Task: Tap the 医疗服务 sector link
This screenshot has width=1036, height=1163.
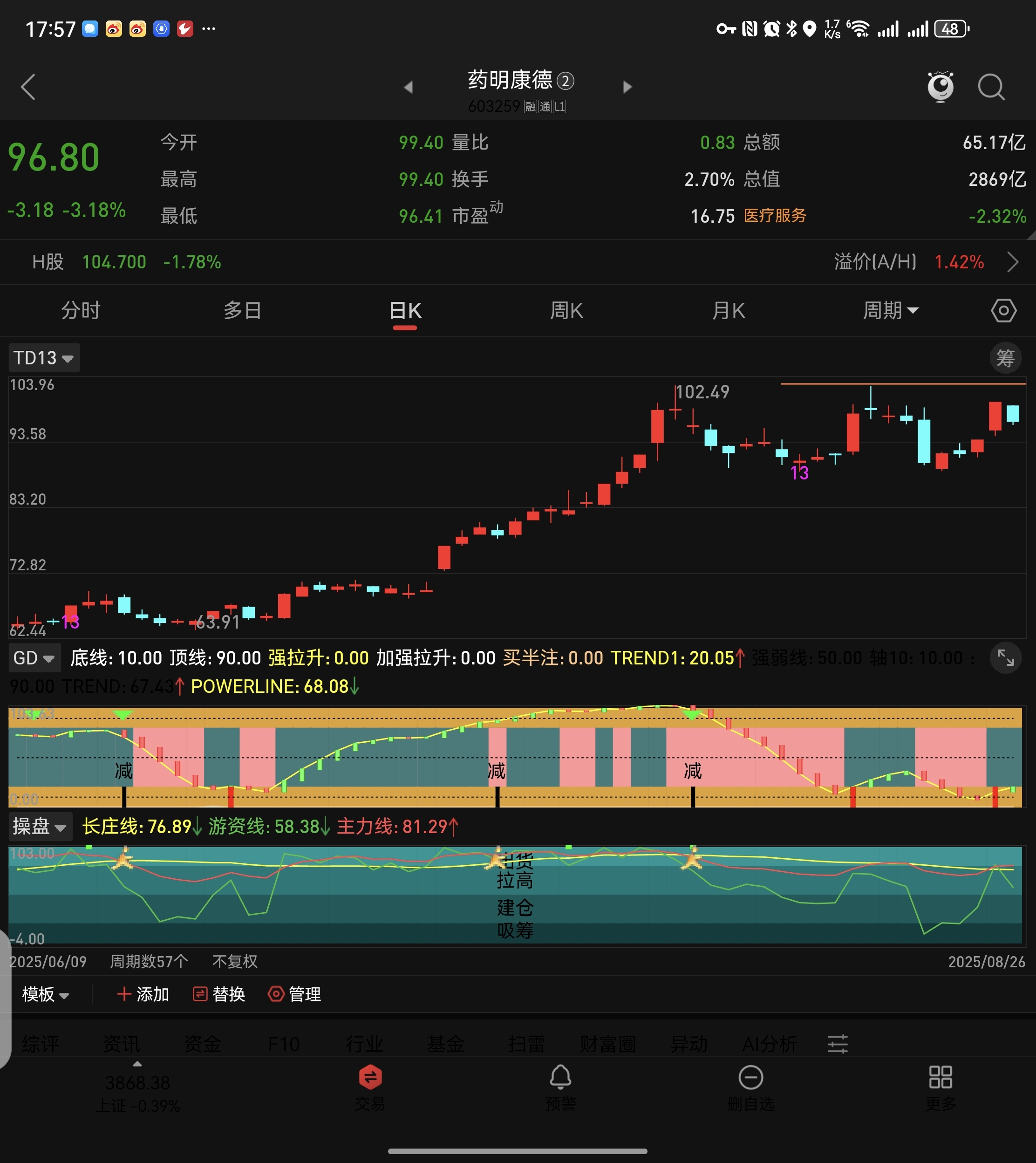Action: pyautogui.click(x=775, y=216)
